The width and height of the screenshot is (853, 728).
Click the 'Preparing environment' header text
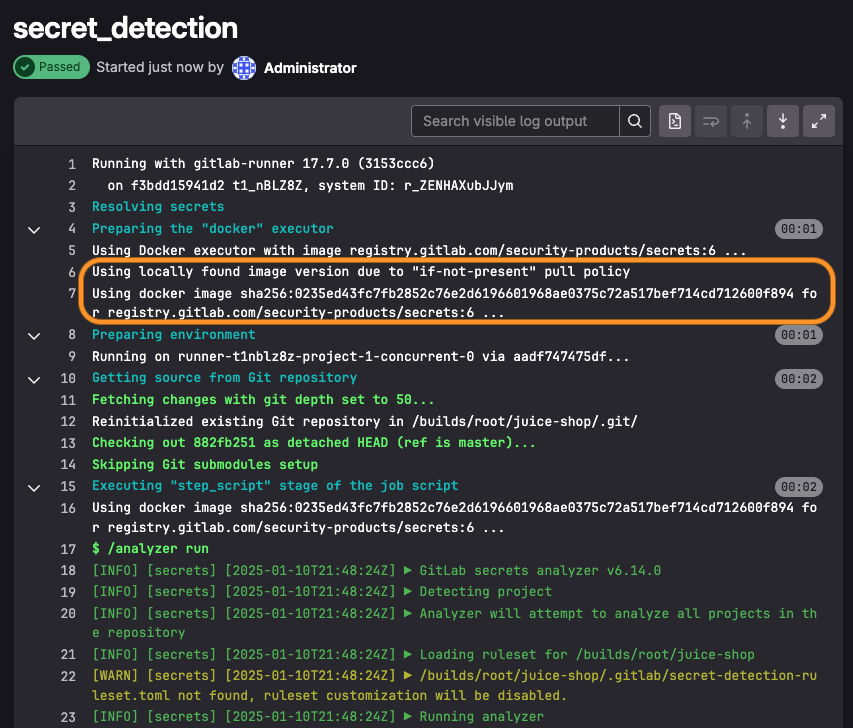click(x=174, y=335)
